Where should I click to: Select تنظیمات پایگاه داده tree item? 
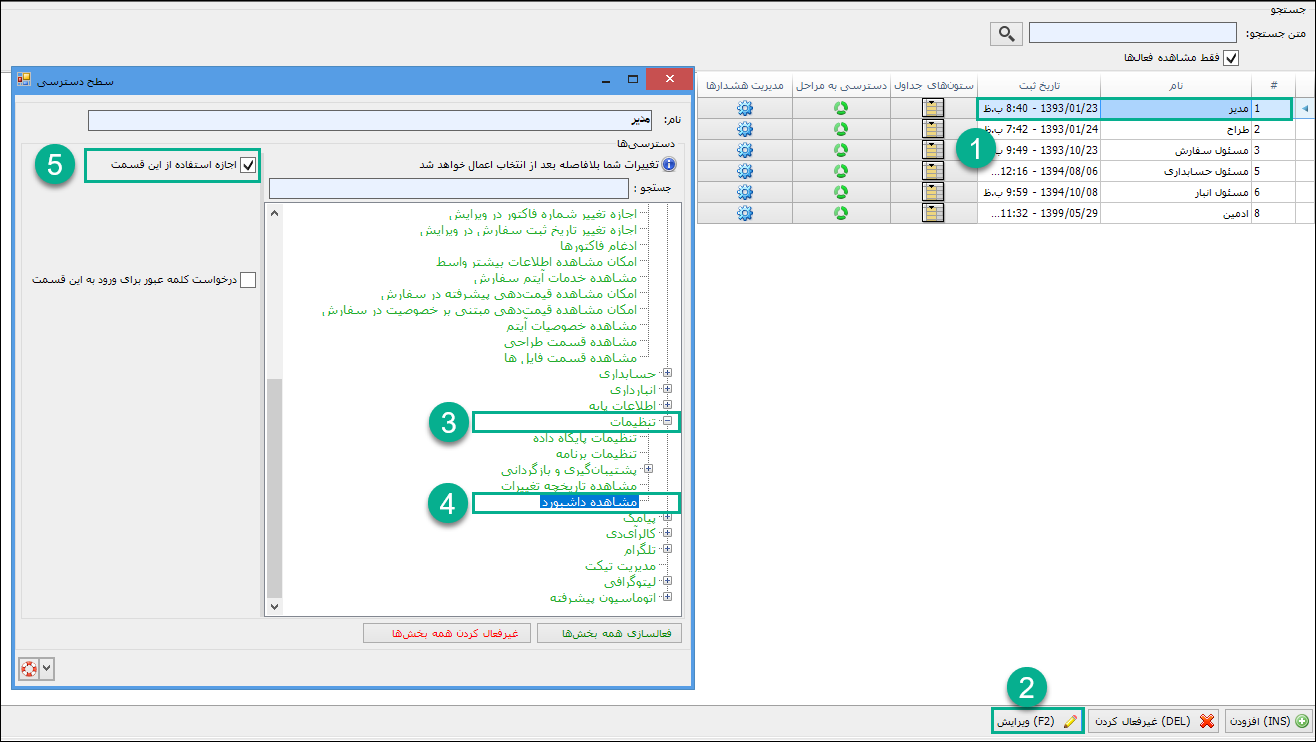click(x=586, y=438)
